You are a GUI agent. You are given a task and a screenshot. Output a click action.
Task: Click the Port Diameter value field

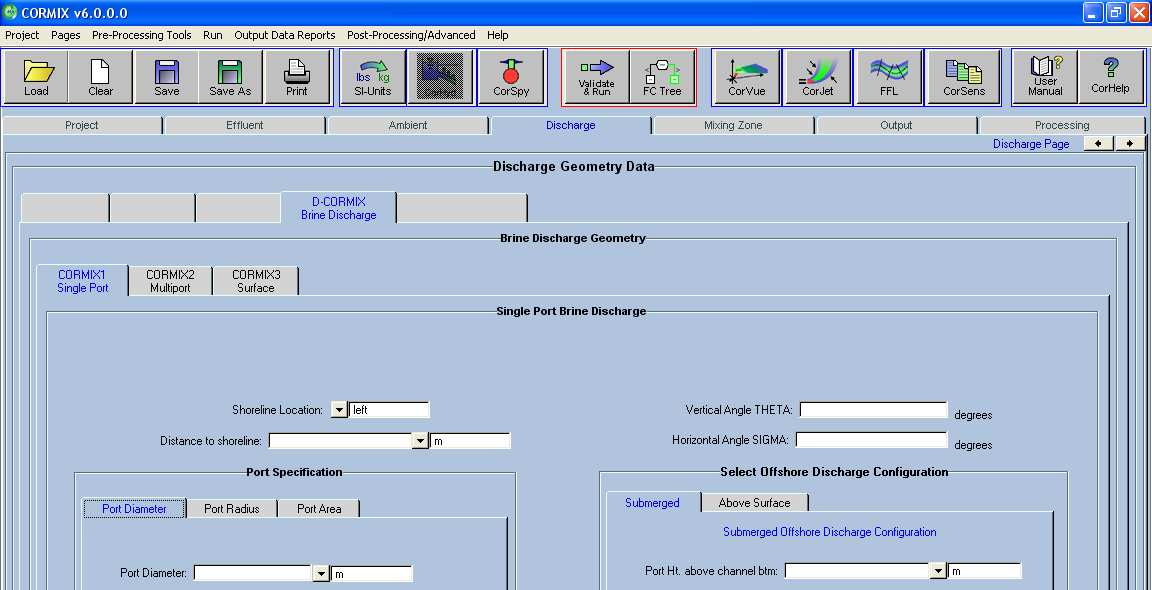pos(253,573)
